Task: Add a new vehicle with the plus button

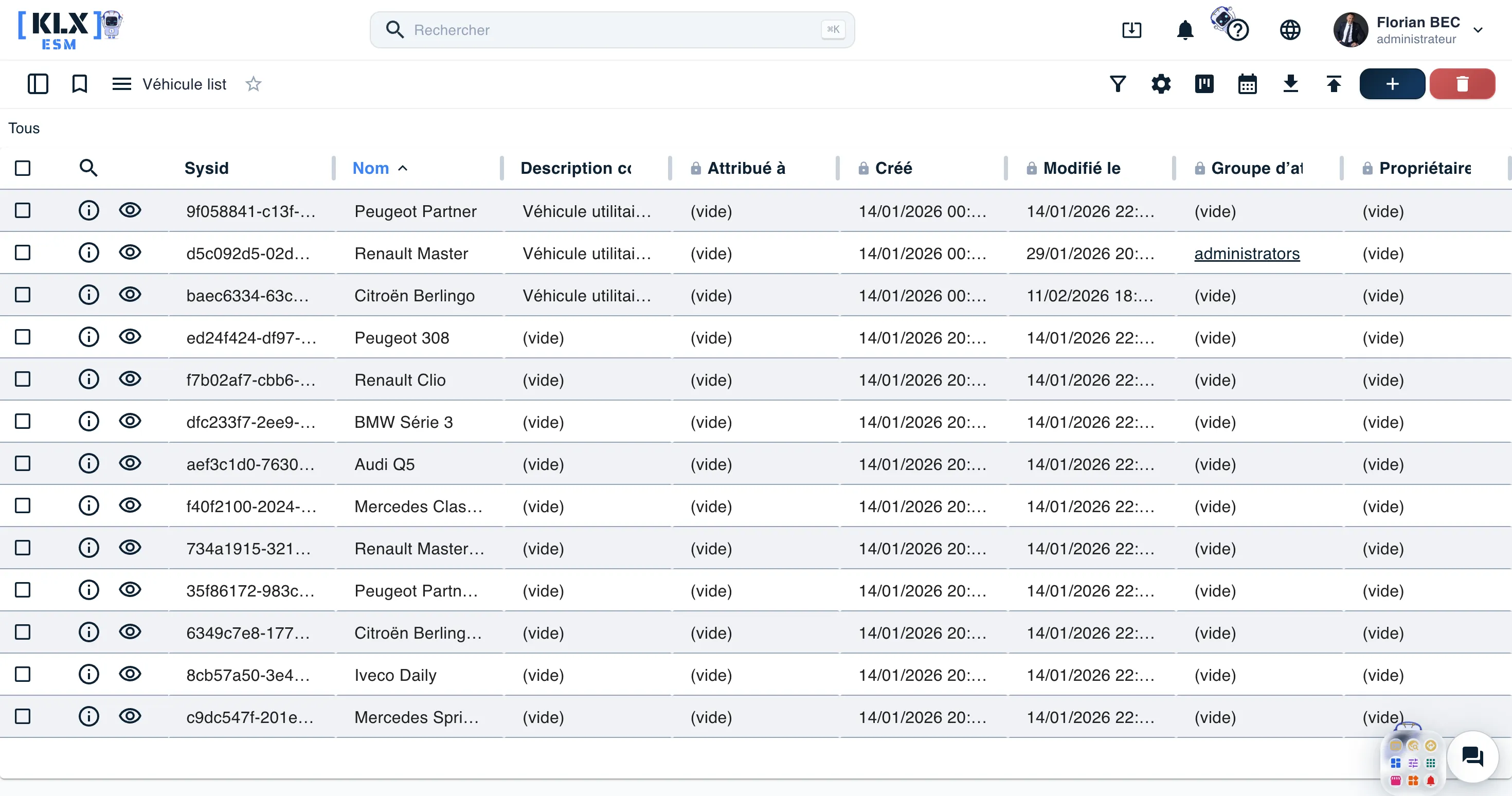Action: pyautogui.click(x=1392, y=84)
